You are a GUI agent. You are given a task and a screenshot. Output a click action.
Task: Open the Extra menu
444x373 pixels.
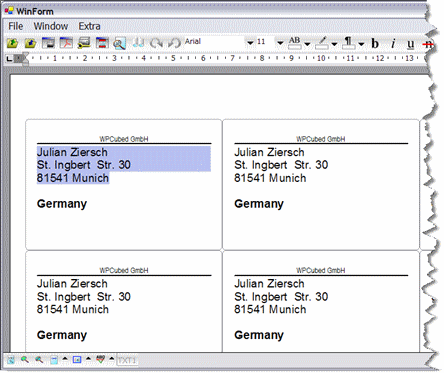(x=89, y=26)
